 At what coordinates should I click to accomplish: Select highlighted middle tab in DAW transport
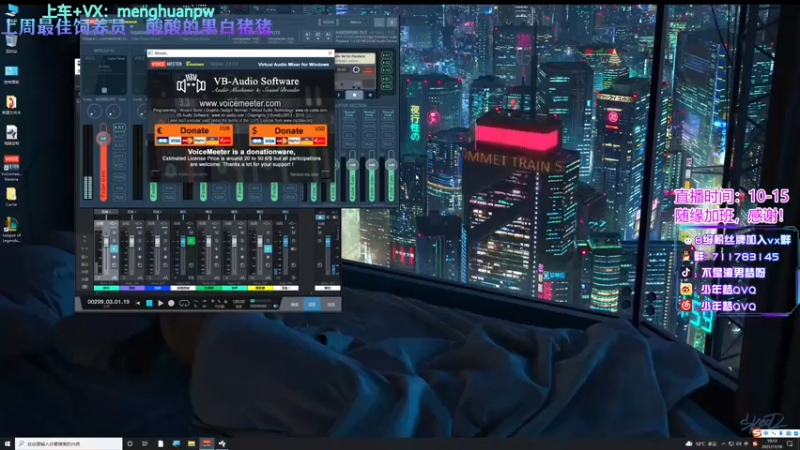point(312,305)
